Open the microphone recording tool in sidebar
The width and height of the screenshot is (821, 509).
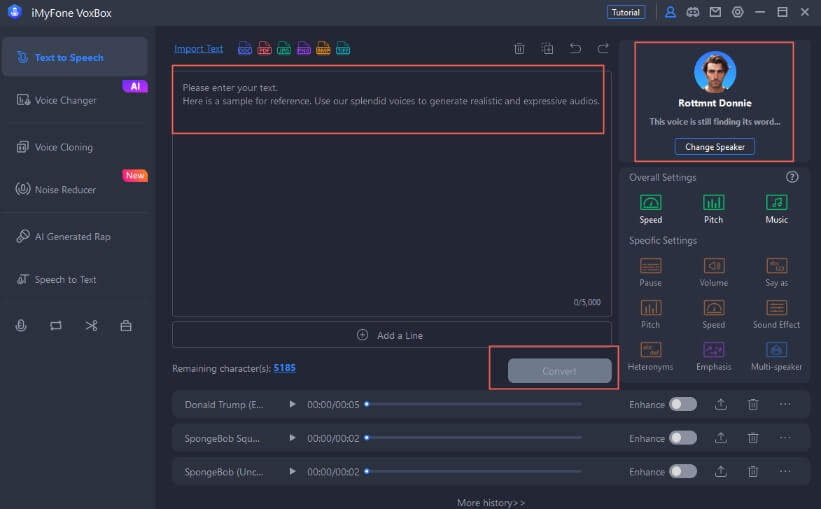[21, 326]
